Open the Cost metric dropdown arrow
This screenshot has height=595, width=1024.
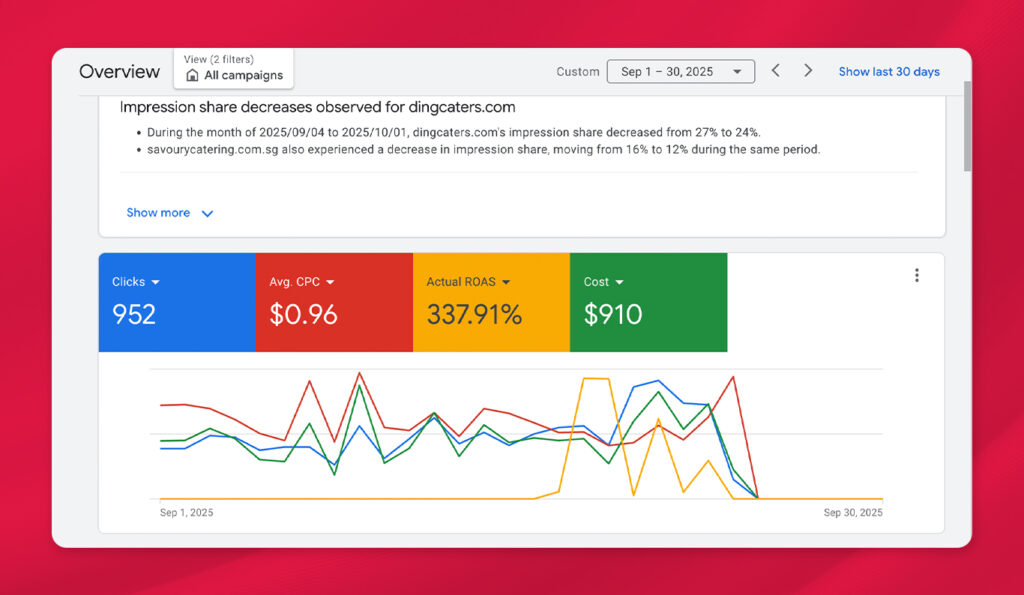[x=620, y=283]
